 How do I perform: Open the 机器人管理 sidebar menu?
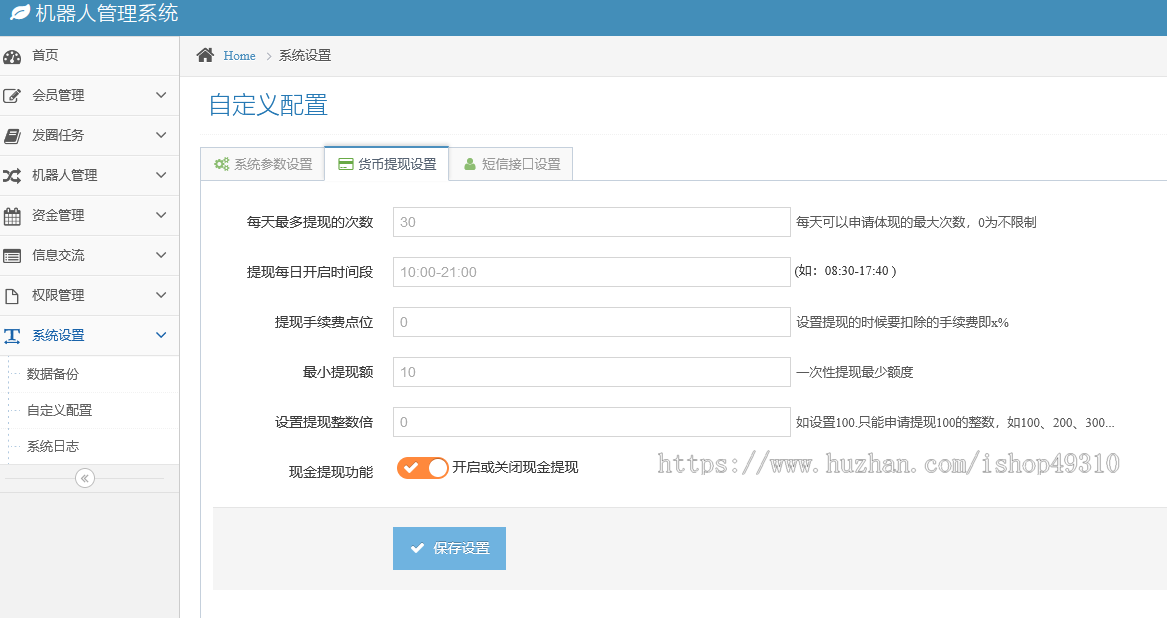(89, 176)
